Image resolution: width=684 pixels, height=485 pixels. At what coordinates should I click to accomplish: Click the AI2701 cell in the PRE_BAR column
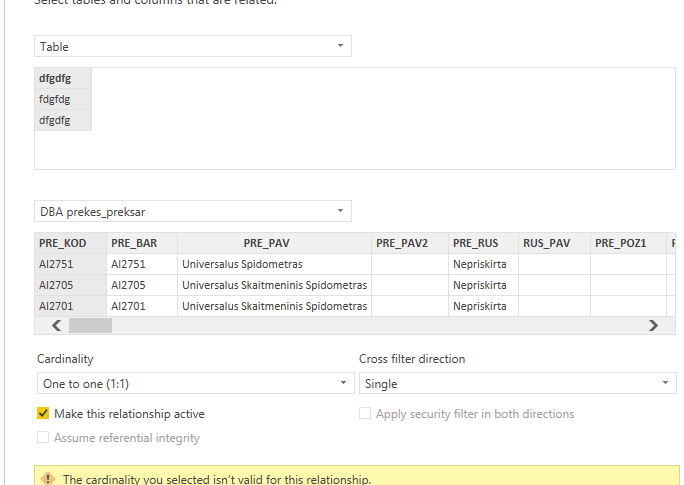[x=142, y=306]
